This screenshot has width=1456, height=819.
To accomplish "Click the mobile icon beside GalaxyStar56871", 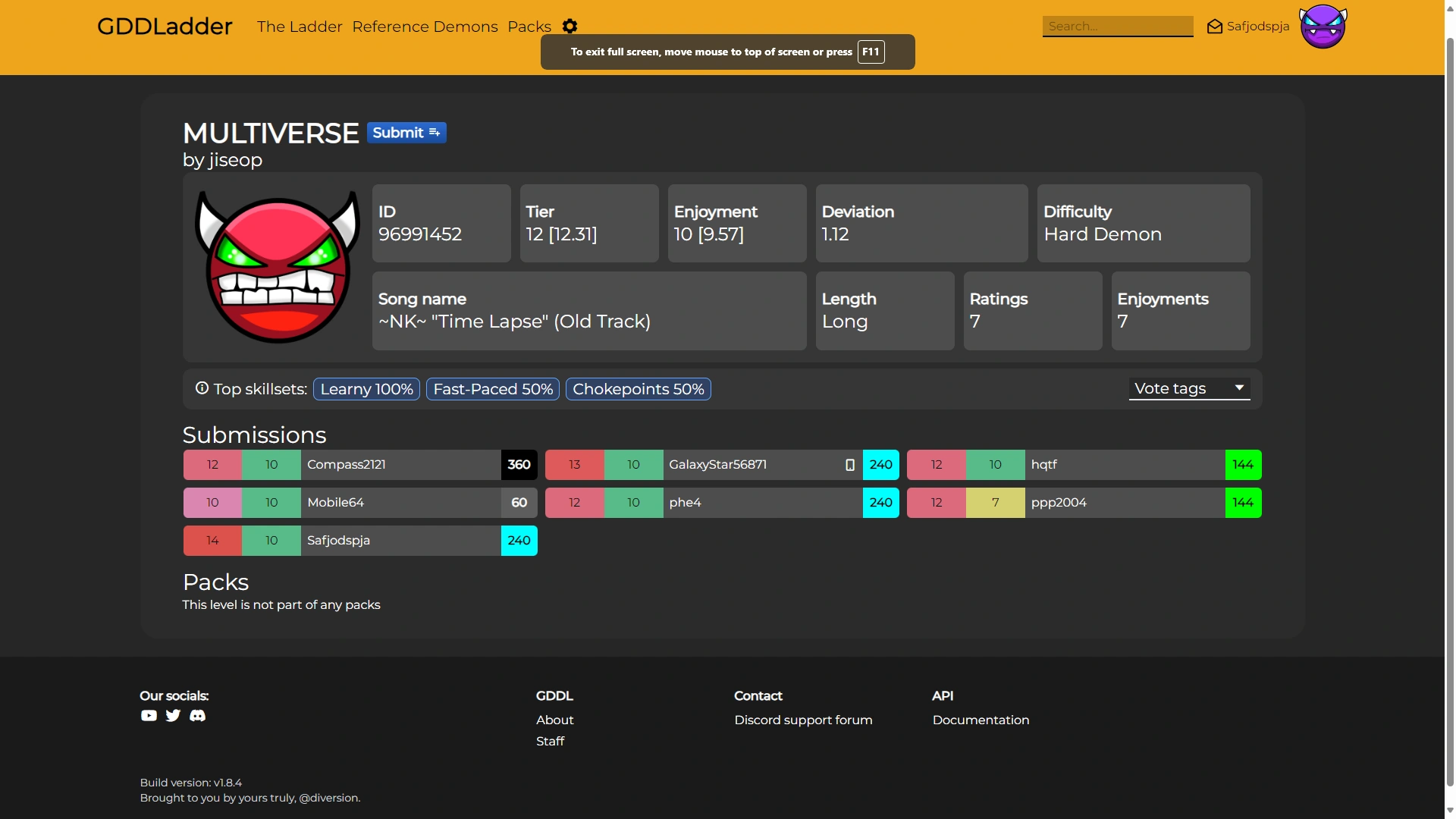I will point(849,465).
